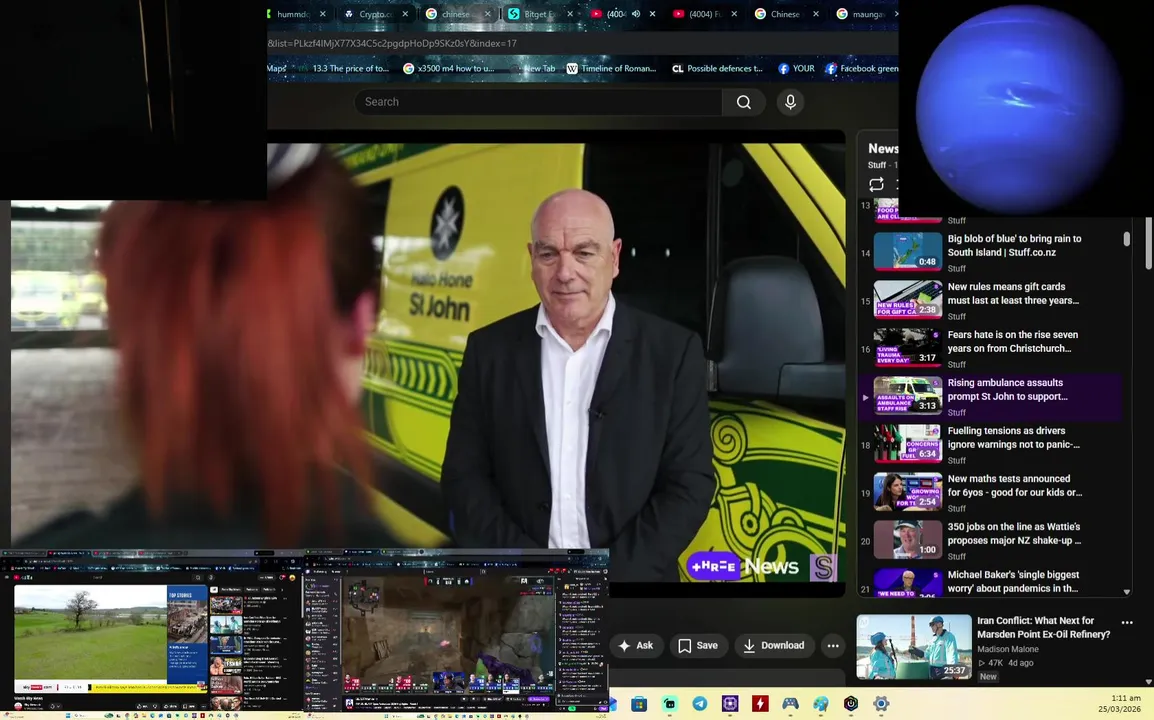The image size is (1154, 720).
Task: Close the Crypto.com tab
Action: tap(405, 14)
